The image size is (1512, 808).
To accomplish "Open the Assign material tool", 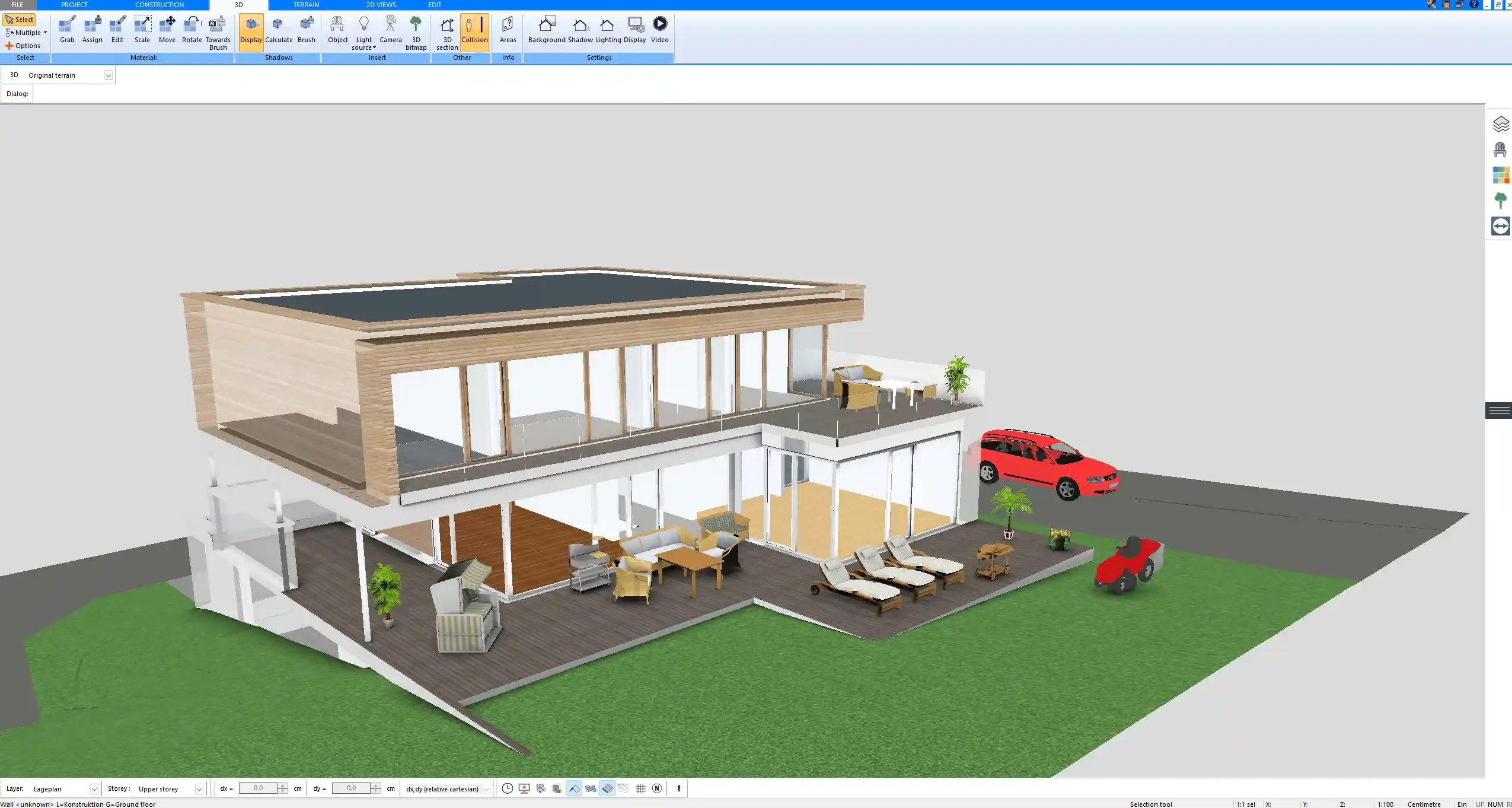I will coord(92,28).
